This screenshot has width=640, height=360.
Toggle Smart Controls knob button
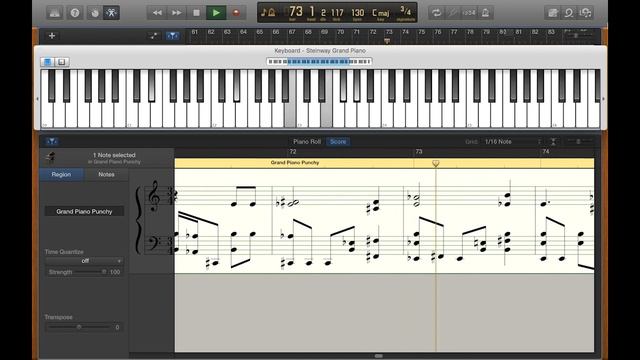[x=95, y=13]
